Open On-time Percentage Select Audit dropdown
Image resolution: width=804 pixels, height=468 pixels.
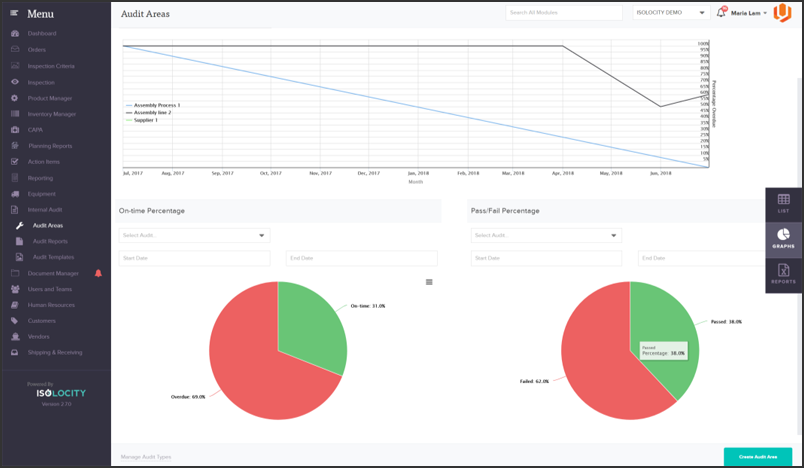tap(194, 235)
